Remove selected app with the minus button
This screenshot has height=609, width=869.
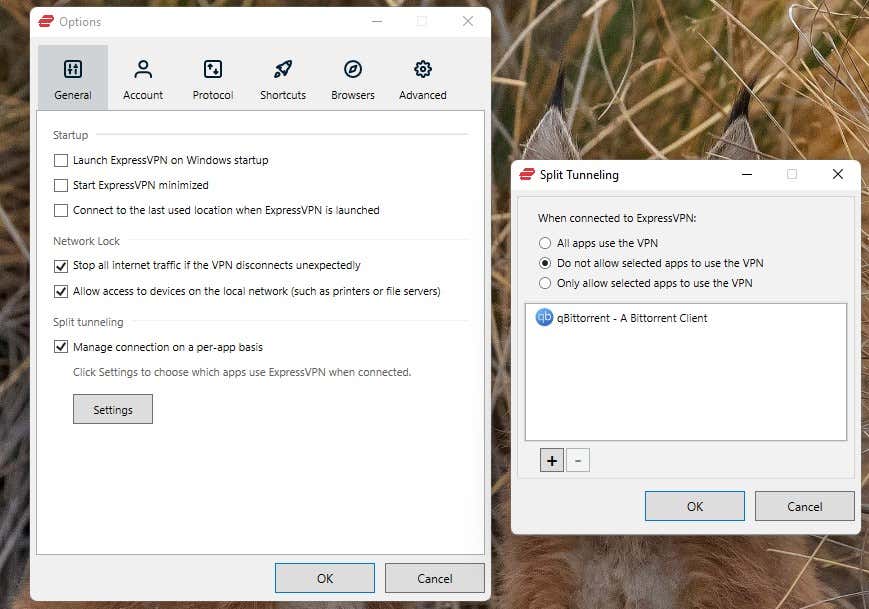[578, 460]
